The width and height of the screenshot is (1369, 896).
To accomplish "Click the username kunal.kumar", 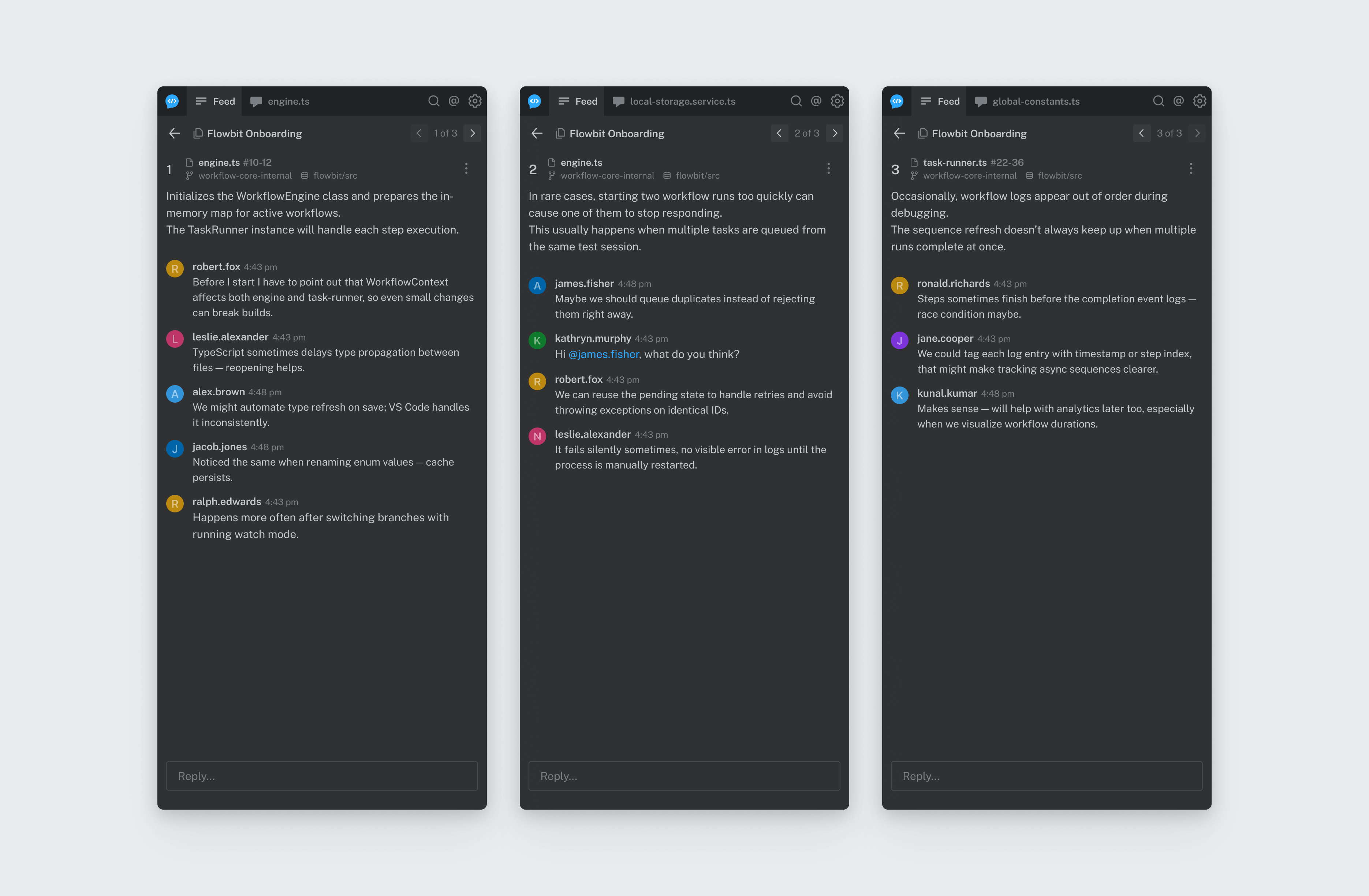I will 947,393.
